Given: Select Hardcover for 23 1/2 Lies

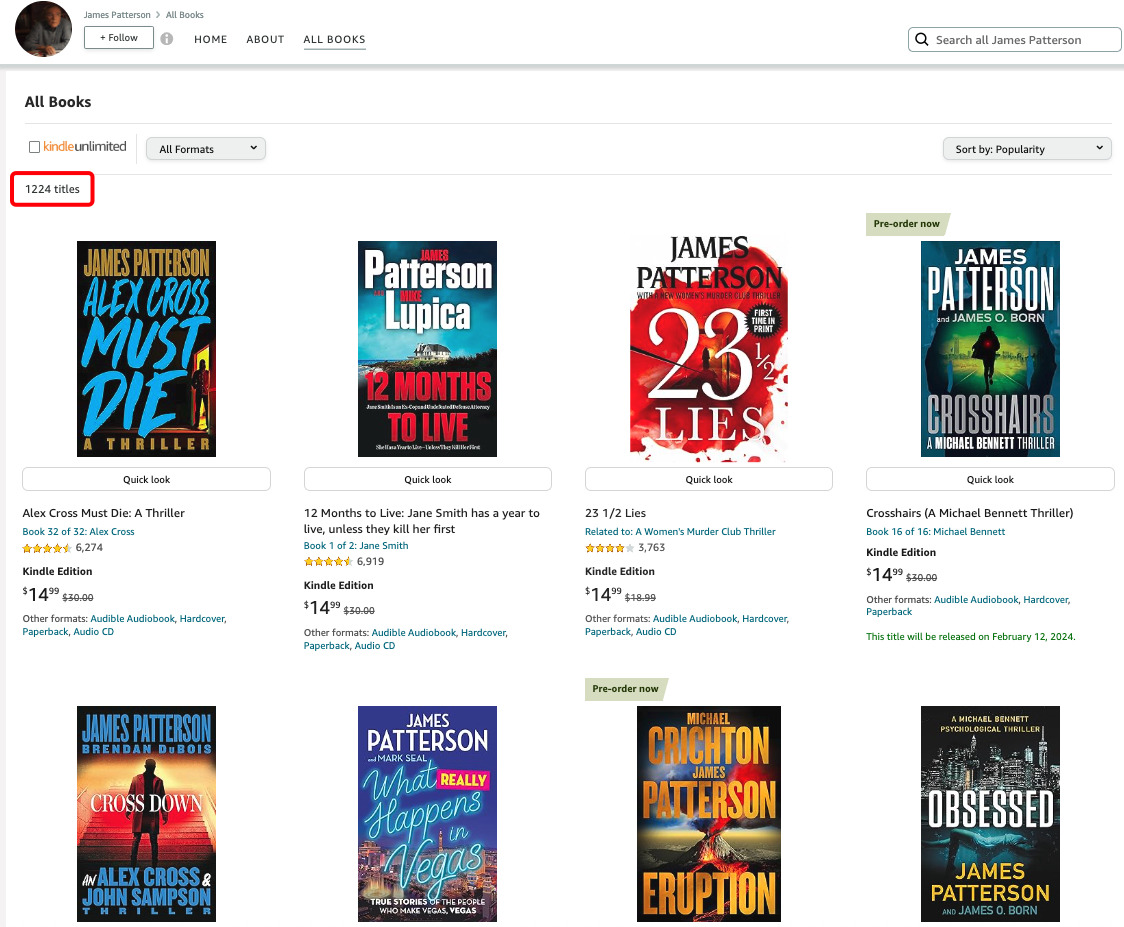Looking at the screenshot, I should click(x=764, y=619).
